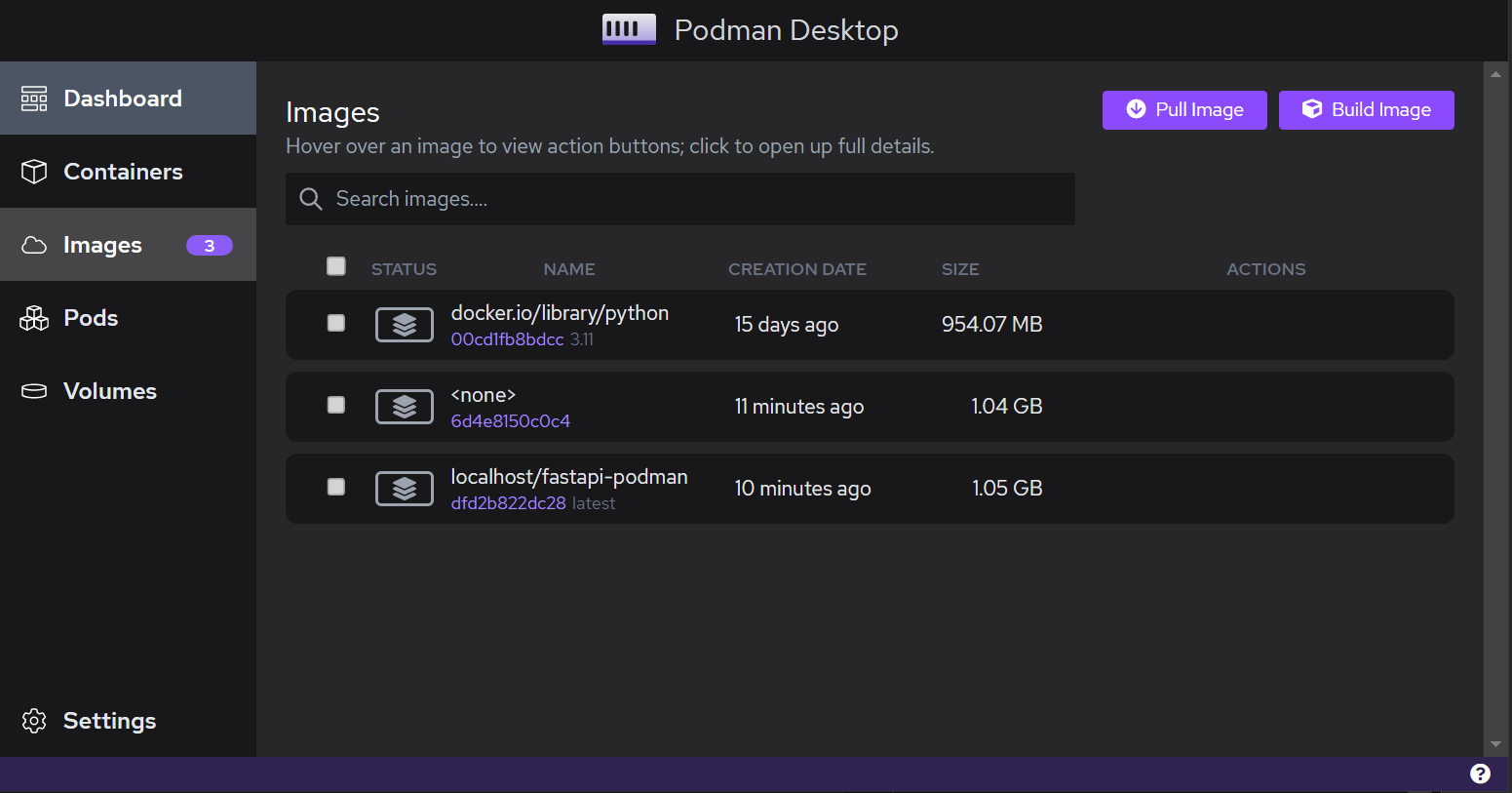Click the STATUS column header
This screenshot has width=1512, height=793.
coord(404,269)
